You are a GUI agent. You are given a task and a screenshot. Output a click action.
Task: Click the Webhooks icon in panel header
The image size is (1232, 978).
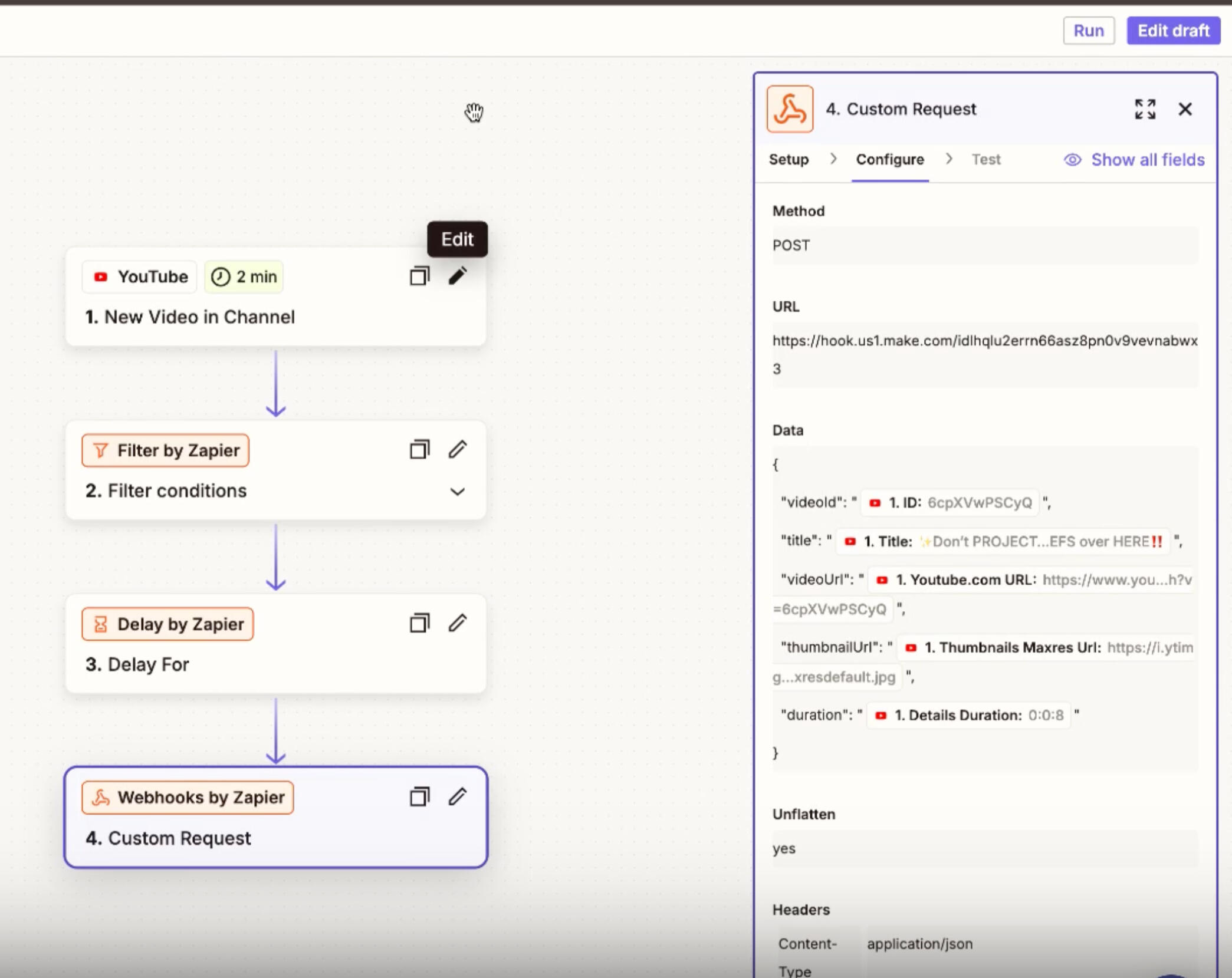click(x=790, y=109)
